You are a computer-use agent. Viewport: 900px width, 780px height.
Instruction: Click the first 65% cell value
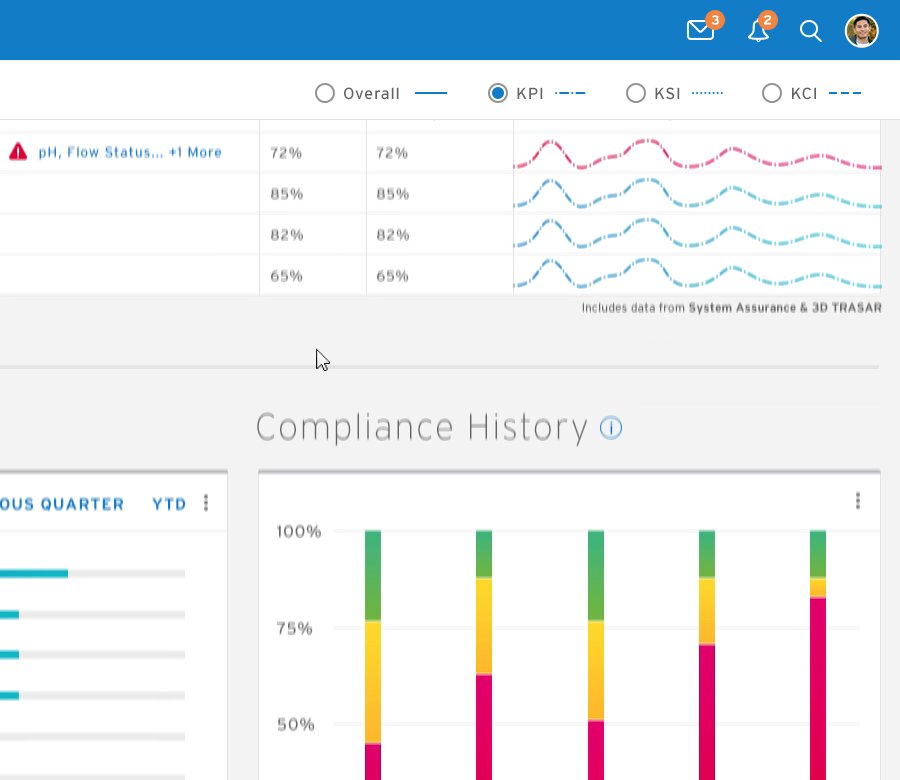(286, 276)
